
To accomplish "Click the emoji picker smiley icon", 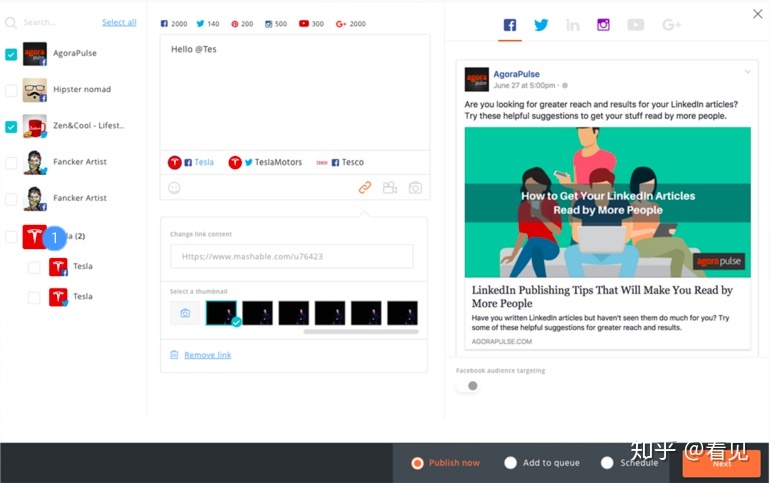I will (174, 188).
